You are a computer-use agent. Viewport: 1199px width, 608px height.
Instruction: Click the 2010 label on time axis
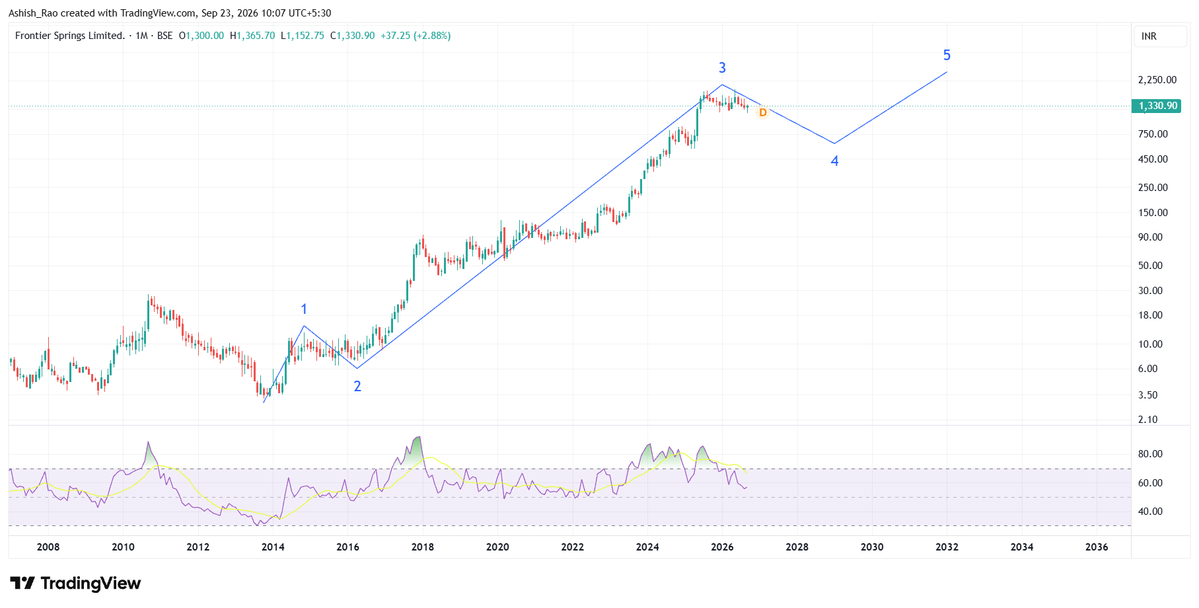[123, 548]
